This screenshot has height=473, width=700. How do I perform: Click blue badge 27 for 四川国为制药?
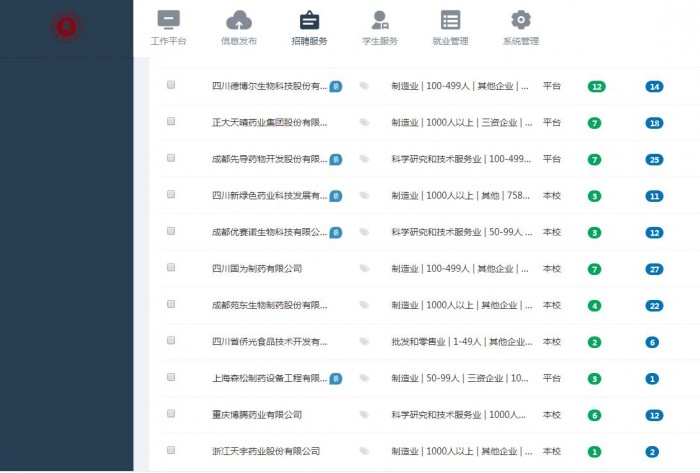pyautogui.click(x=654, y=269)
